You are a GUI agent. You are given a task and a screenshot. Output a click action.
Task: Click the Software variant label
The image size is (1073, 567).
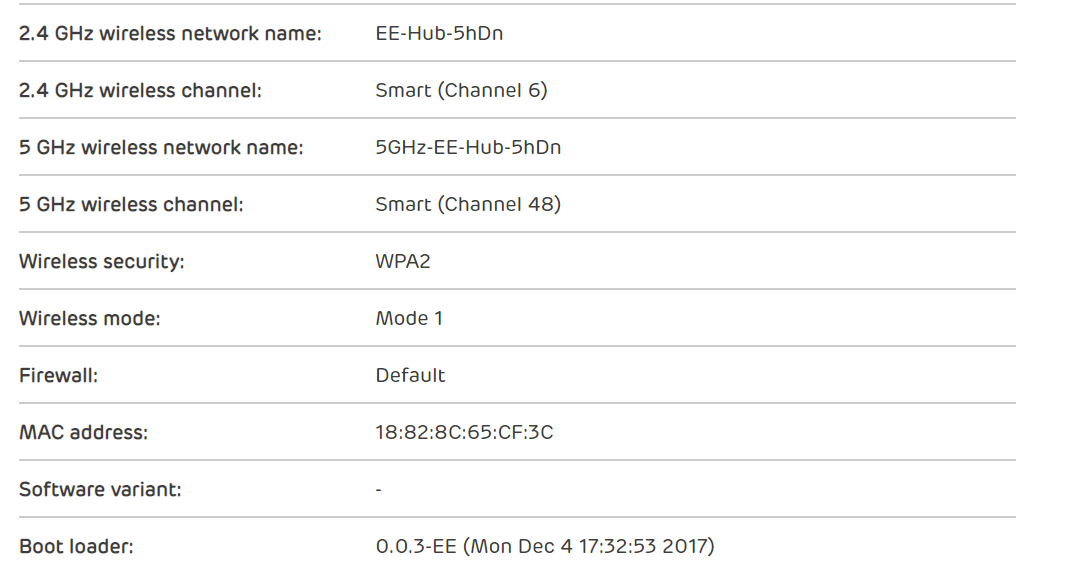(100, 489)
